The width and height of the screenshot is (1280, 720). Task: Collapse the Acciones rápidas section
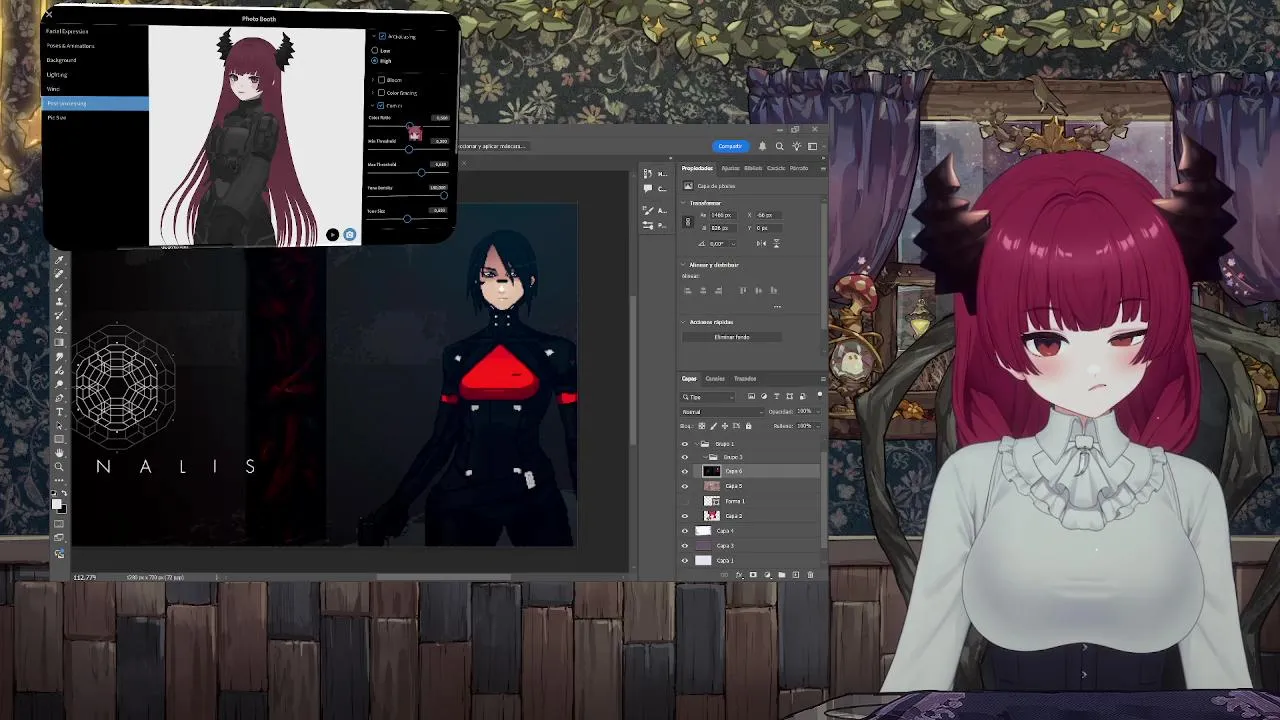click(683, 322)
